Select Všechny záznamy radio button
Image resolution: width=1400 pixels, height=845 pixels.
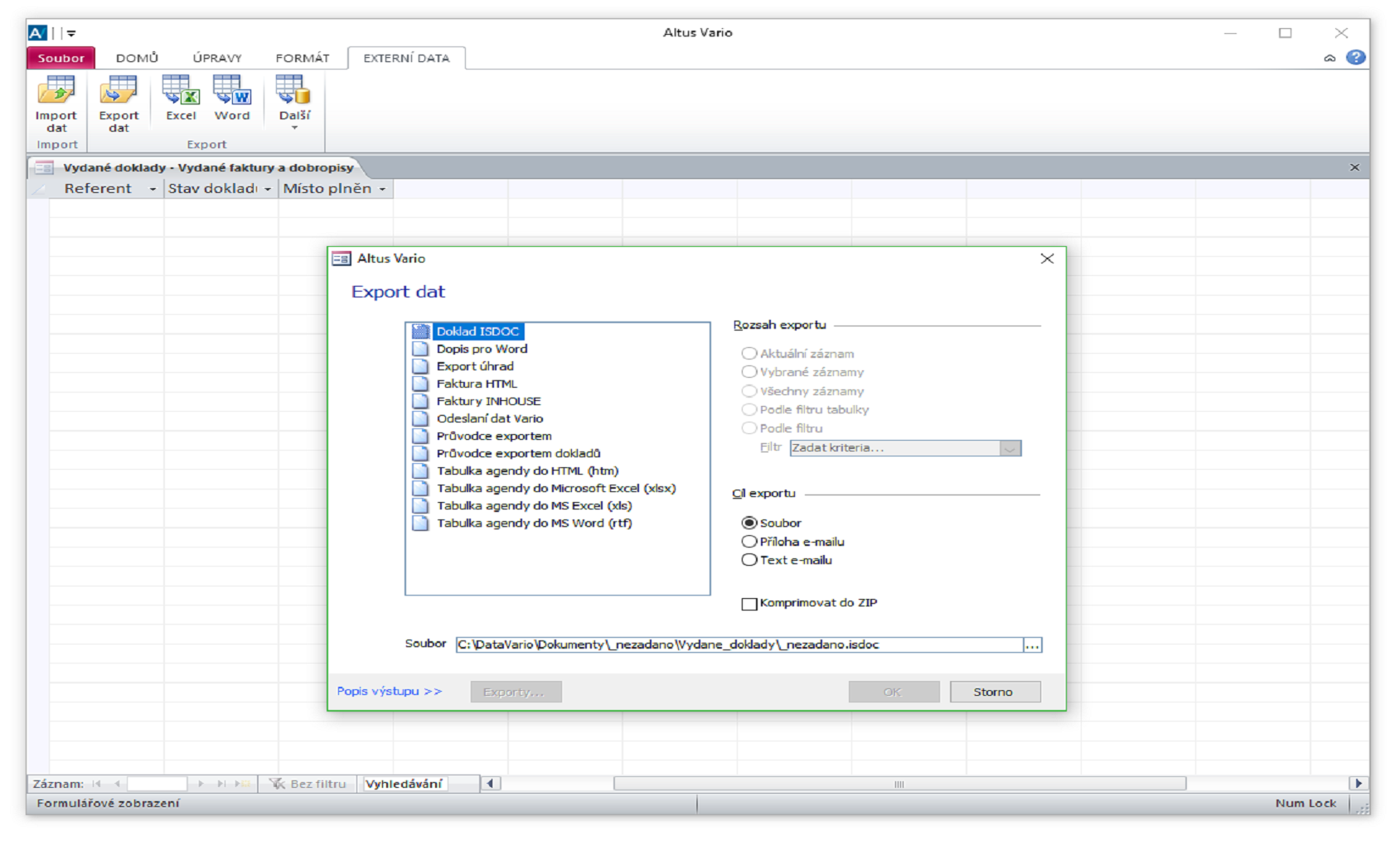click(749, 391)
